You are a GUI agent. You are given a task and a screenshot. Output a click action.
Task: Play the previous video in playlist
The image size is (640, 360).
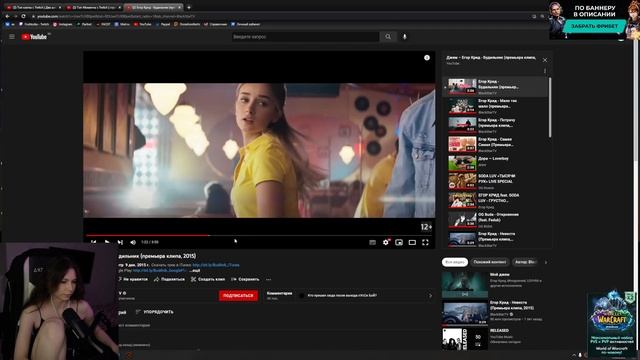tap(93, 242)
